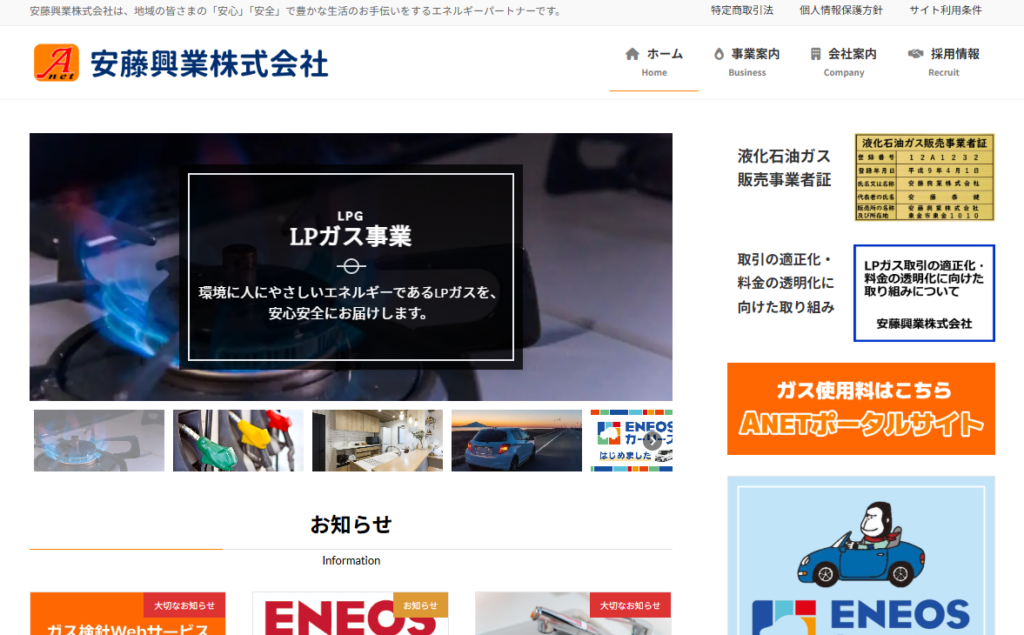Image resolution: width=1024 pixels, height=635 pixels.
Task: Select the car at sunset thumbnail
Action: 517,440
